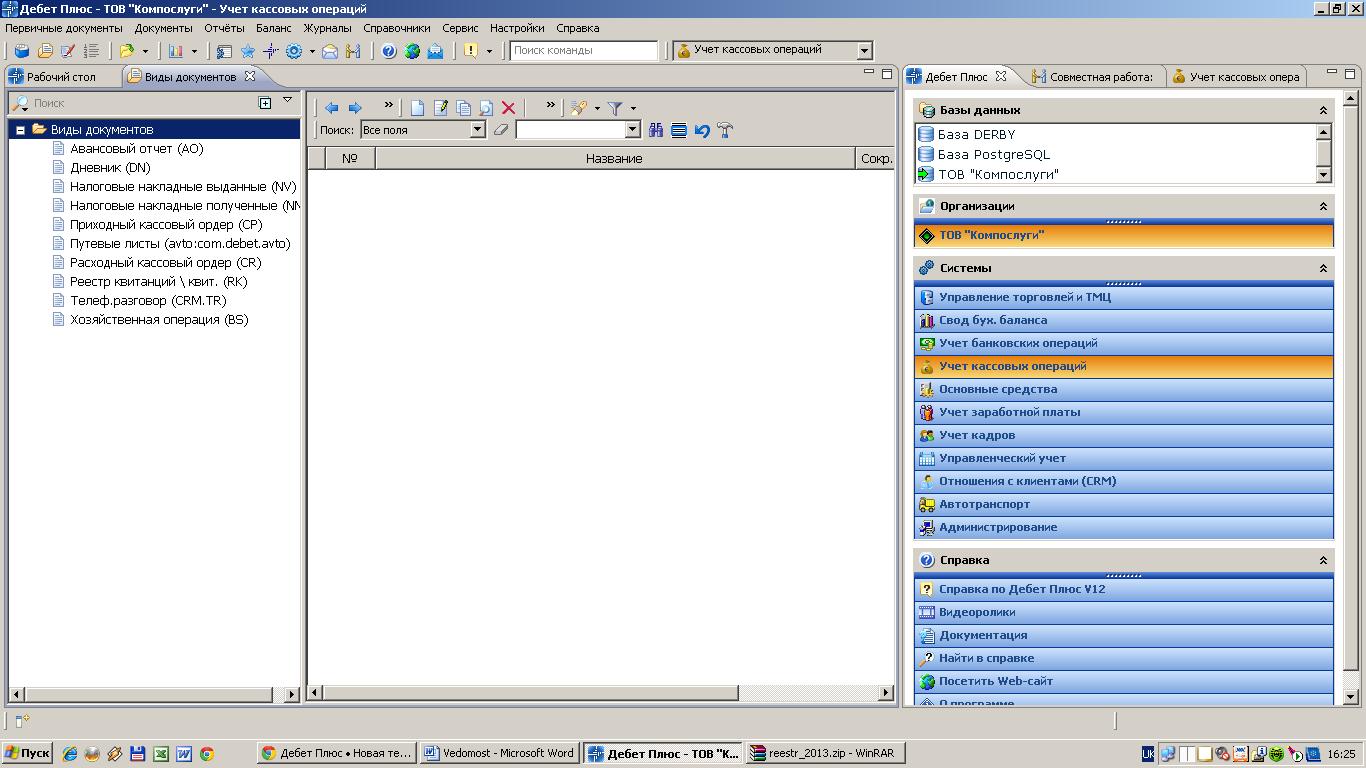Open 'Учет заработной платы' system
Viewport: 1366px width, 768px height.
tap(1123, 412)
